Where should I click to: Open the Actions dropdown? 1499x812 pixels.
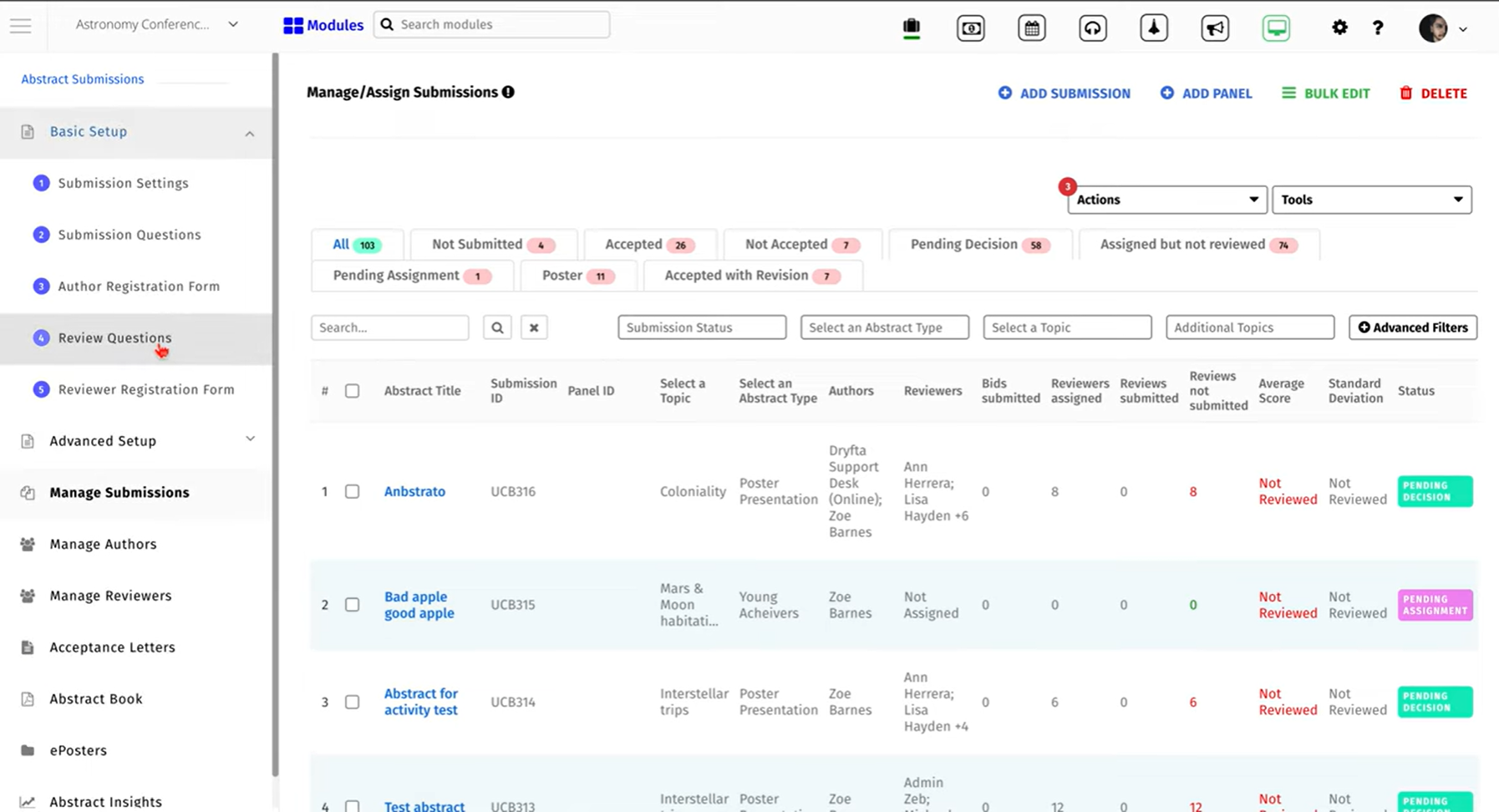[x=1166, y=200]
